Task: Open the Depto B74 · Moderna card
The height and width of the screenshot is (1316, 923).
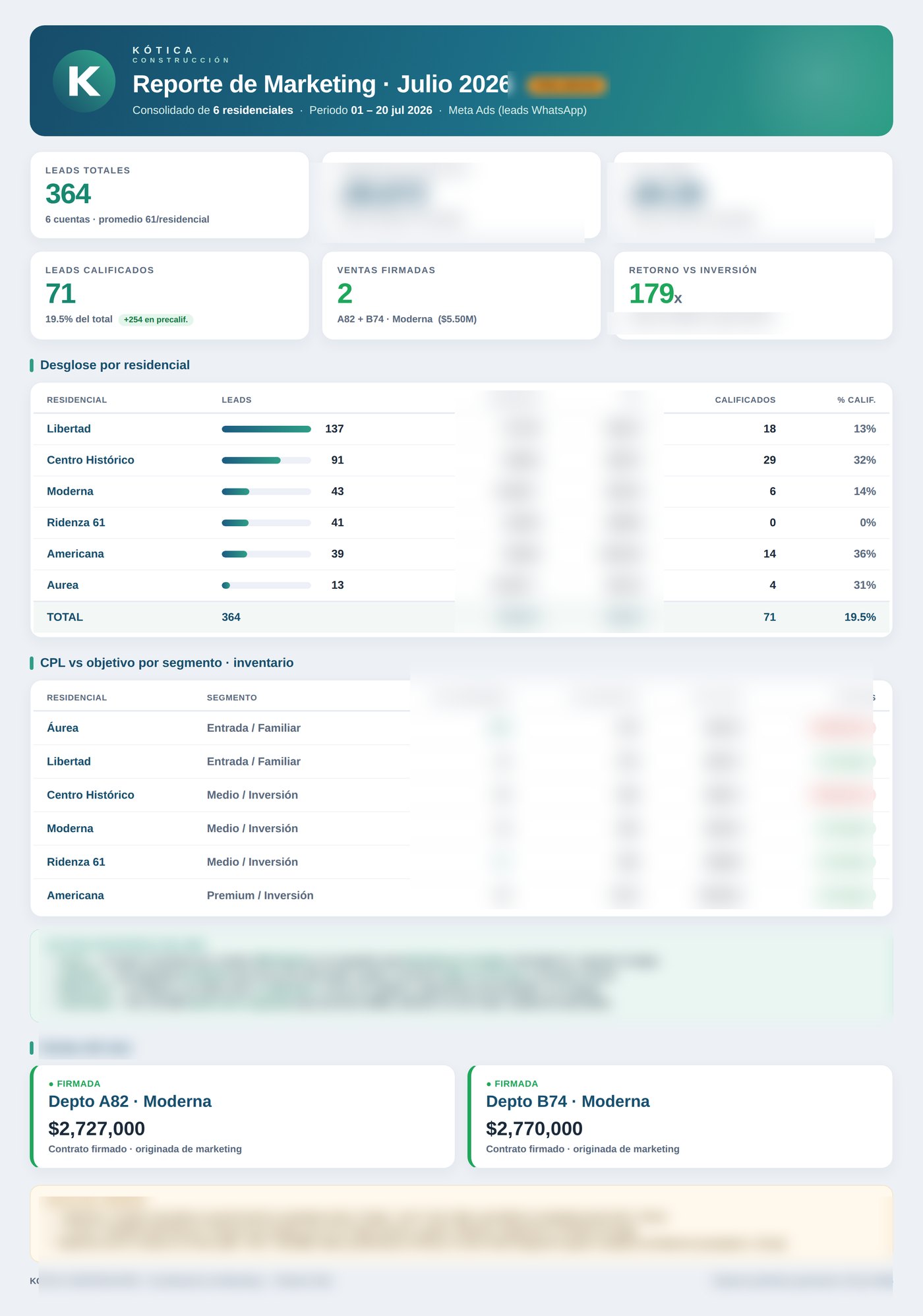Action: click(x=680, y=1117)
